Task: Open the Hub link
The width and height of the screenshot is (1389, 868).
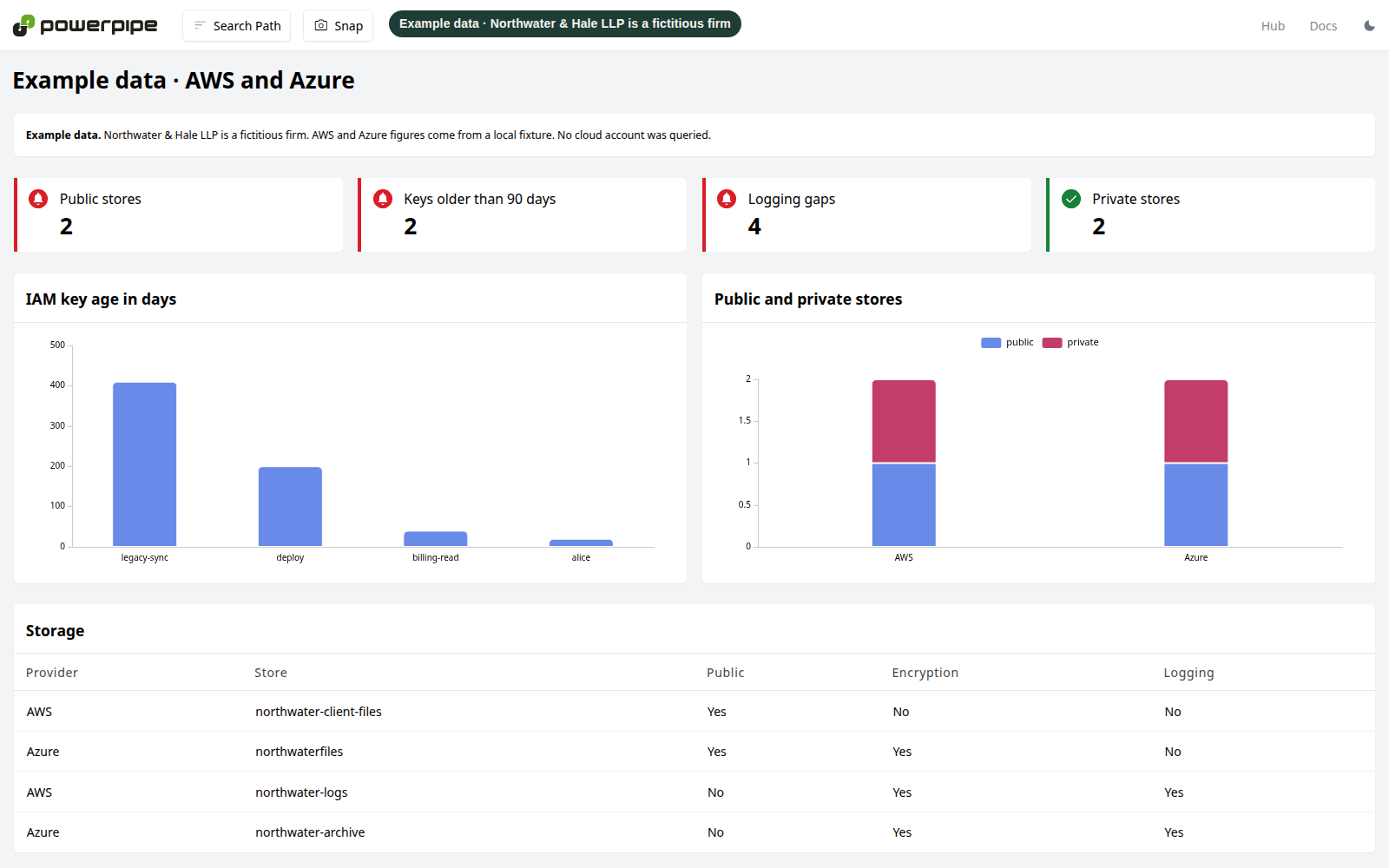Action: click(x=1273, y=26)
